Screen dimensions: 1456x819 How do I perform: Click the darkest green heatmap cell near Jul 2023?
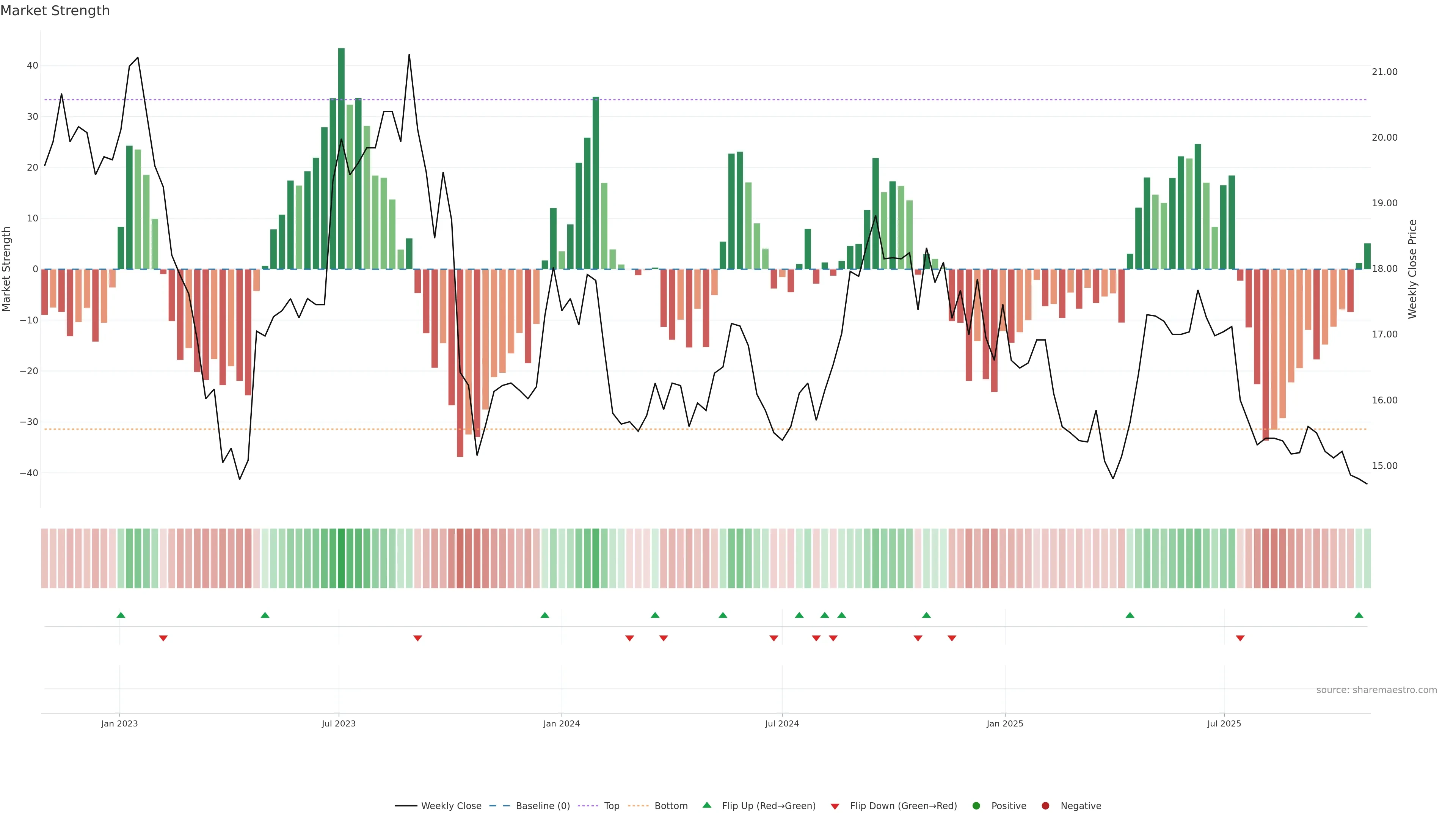click(341, 558)
